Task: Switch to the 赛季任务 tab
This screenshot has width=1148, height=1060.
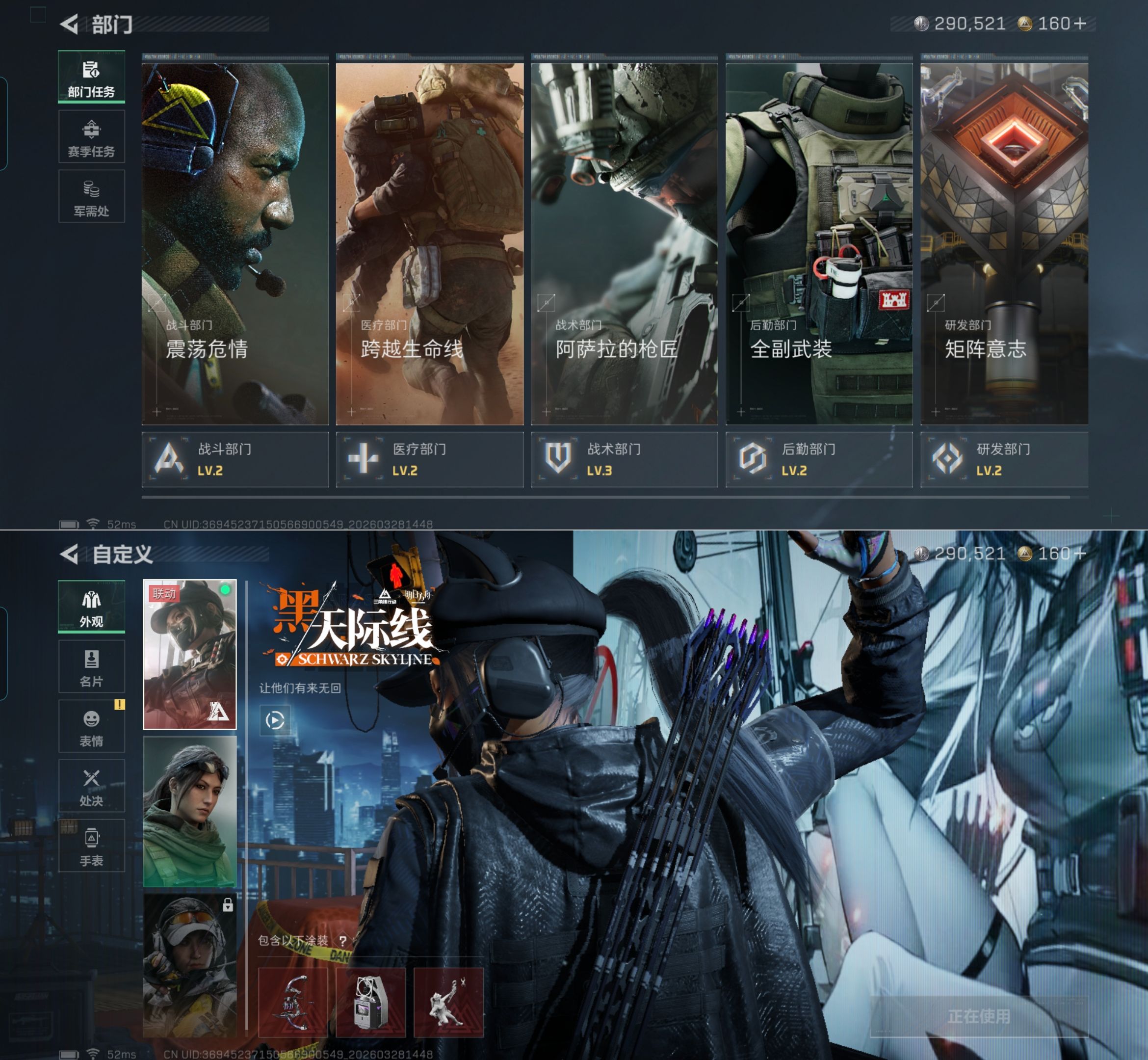Action: point(91,137)
